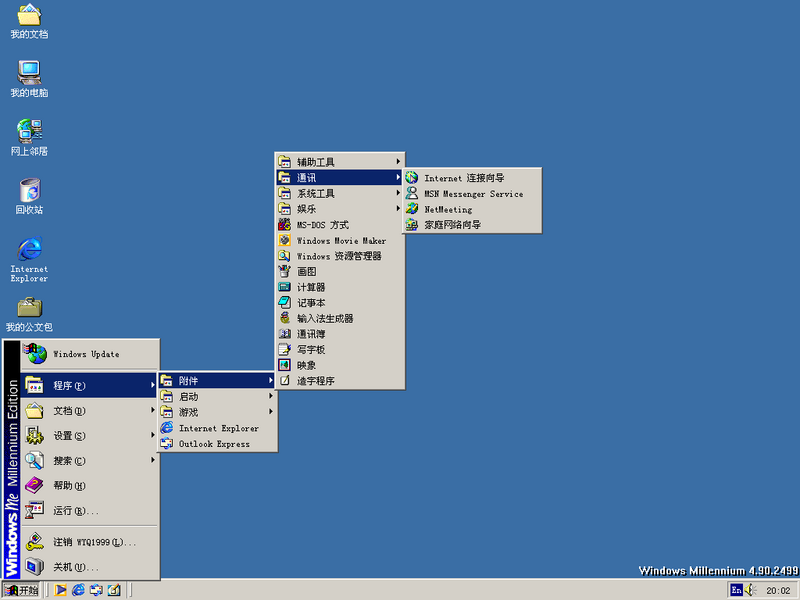800x600 pixels.
Task: Open Windows Movie Maker
Action: pos(340,240)
